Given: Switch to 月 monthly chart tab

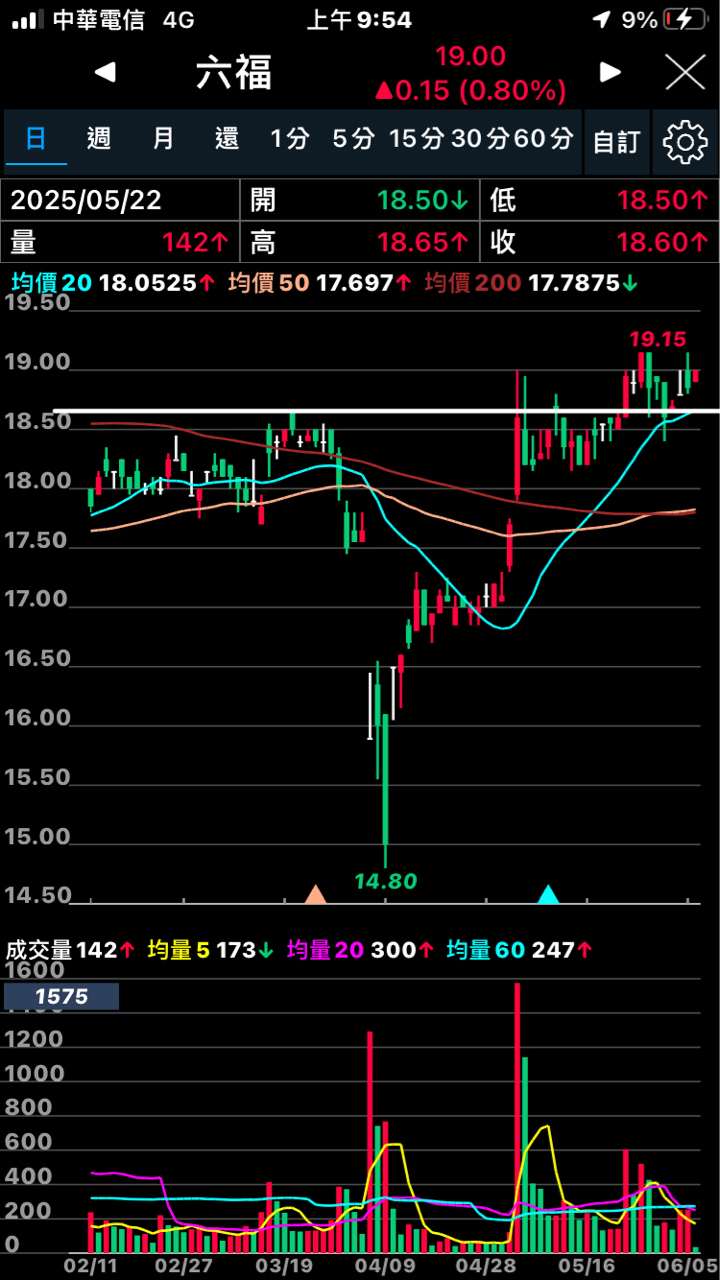Looking at the screenshot, I should click(x=163, y=139).
